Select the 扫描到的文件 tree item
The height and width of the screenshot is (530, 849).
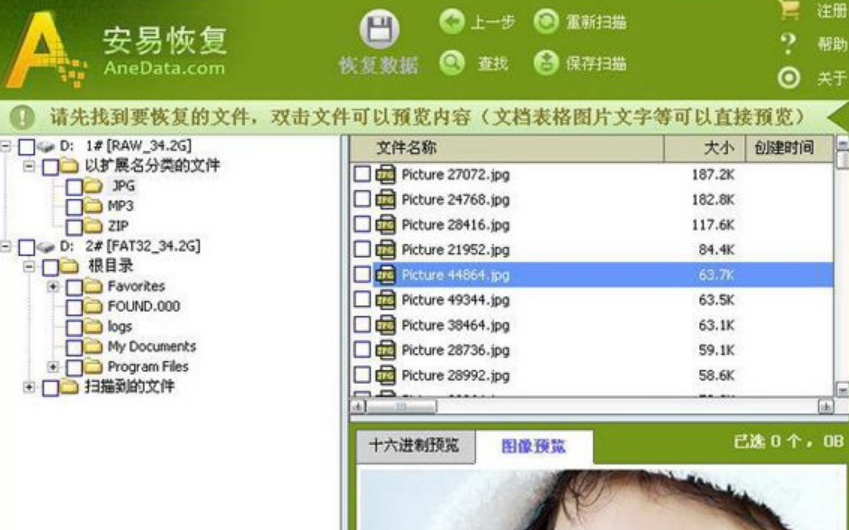click(x=129, y=387)
